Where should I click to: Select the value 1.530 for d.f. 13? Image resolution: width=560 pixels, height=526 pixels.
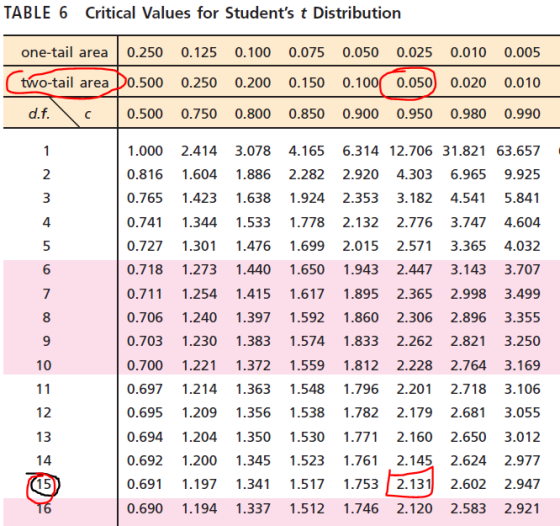pyautogui.click(x=306, y=437)
